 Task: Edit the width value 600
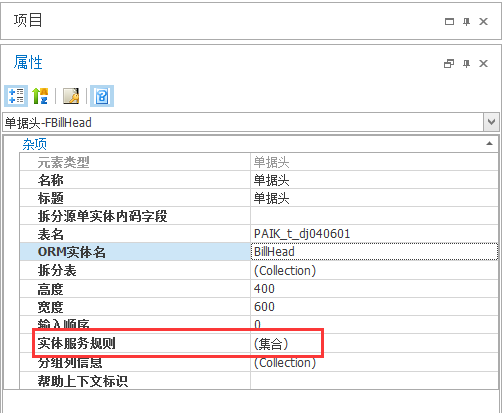374,307
